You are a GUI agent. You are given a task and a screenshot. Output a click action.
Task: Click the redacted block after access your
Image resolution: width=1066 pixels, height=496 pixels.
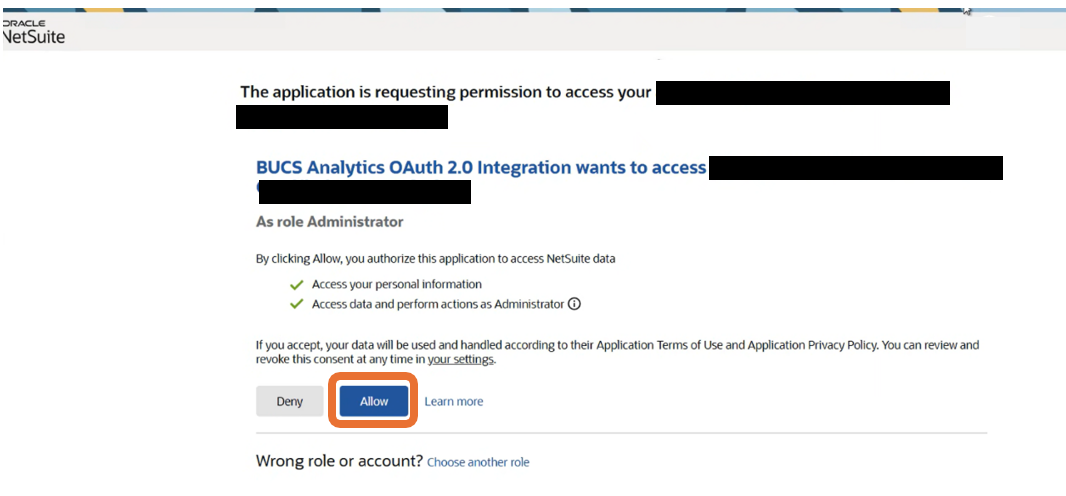click(x=802, y=93)
